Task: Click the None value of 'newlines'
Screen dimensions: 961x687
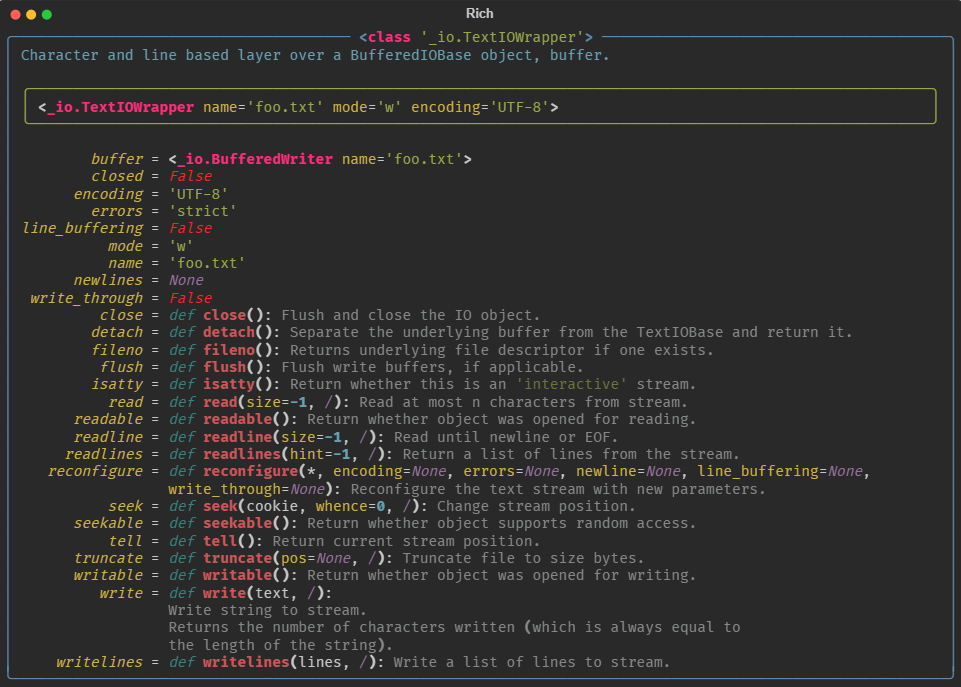Action: pyautogui.click(x=186, y=281)
